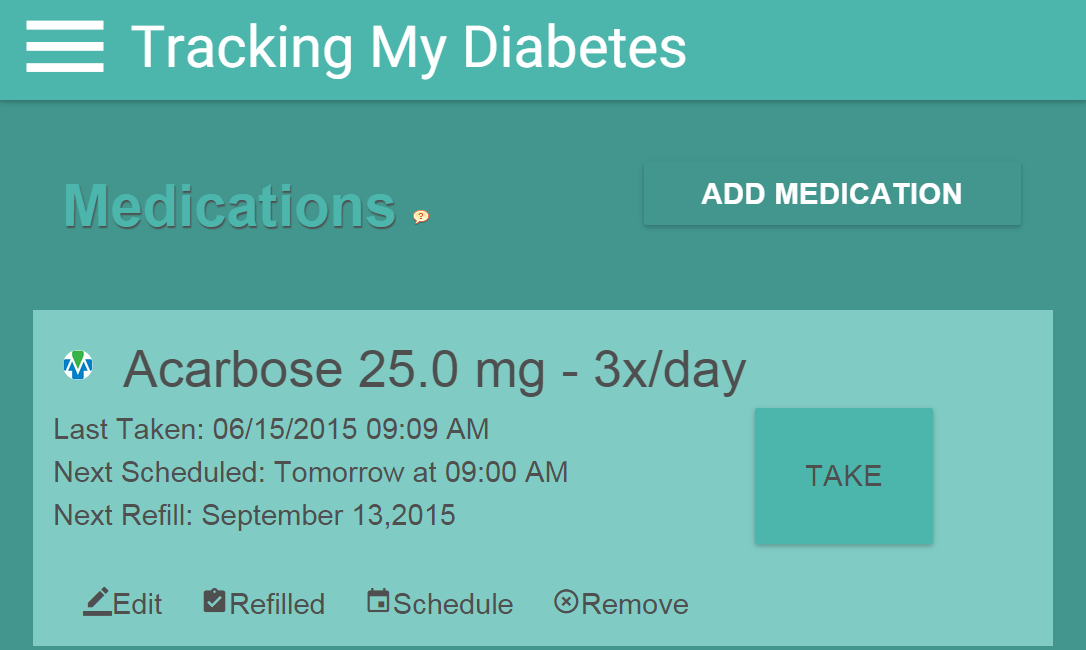
Task: Click the Acarbose medication logo icon
Action: pos(78,365)
